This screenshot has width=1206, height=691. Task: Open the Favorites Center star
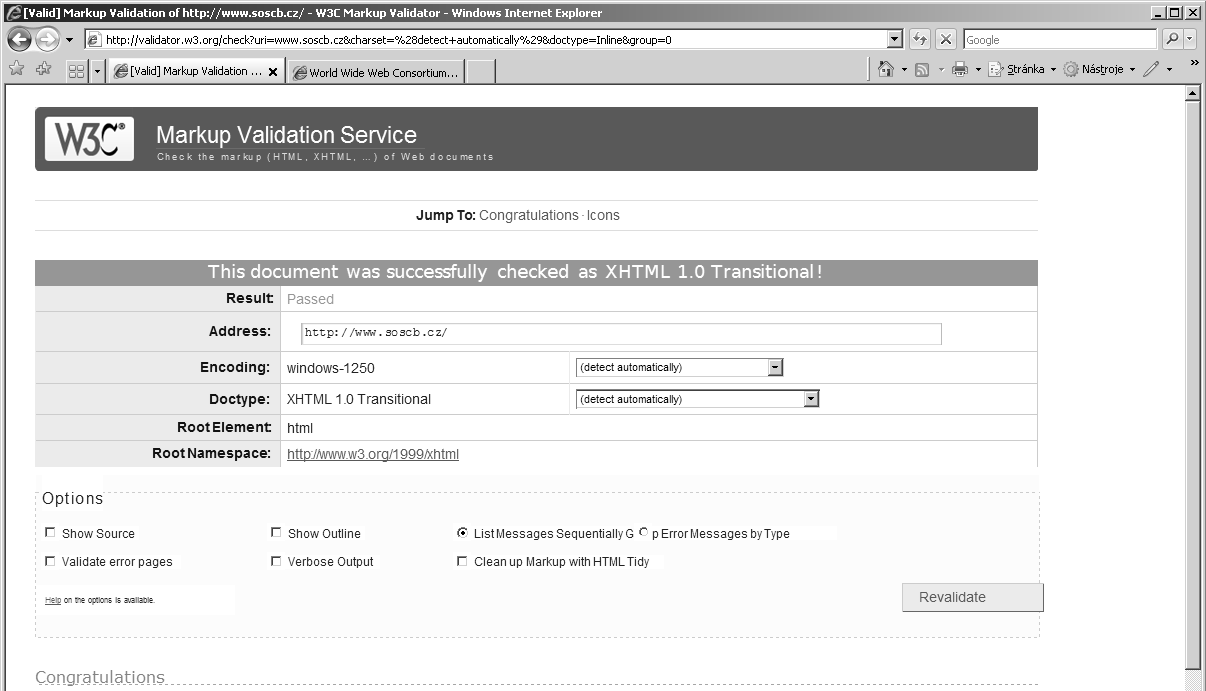(16, 70)
